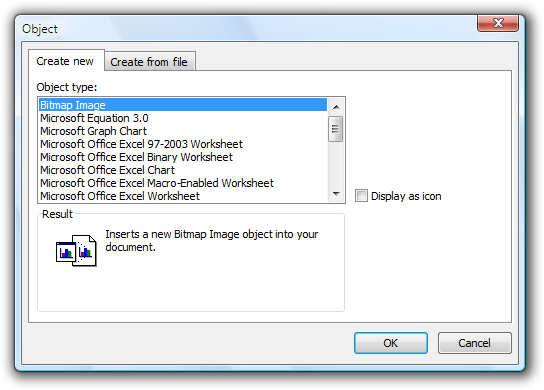Select Microsoft Office Excel Macro-Enabled Worksheet

[x=183, y=183]
